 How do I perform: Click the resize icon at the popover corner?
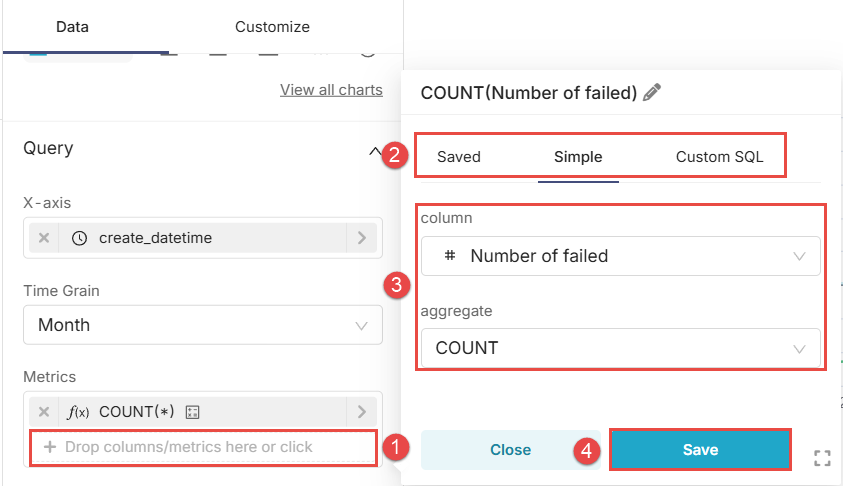pos(822,459)
